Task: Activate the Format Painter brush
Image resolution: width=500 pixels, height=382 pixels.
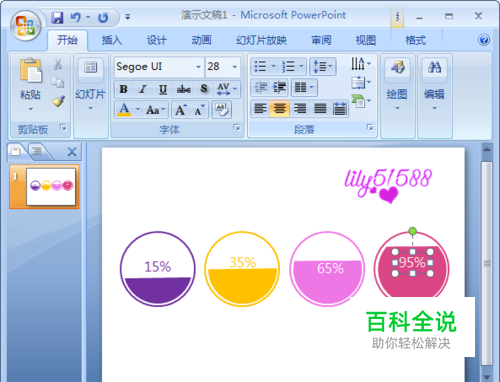Action: pyautogui.click(x=58, y=101)
